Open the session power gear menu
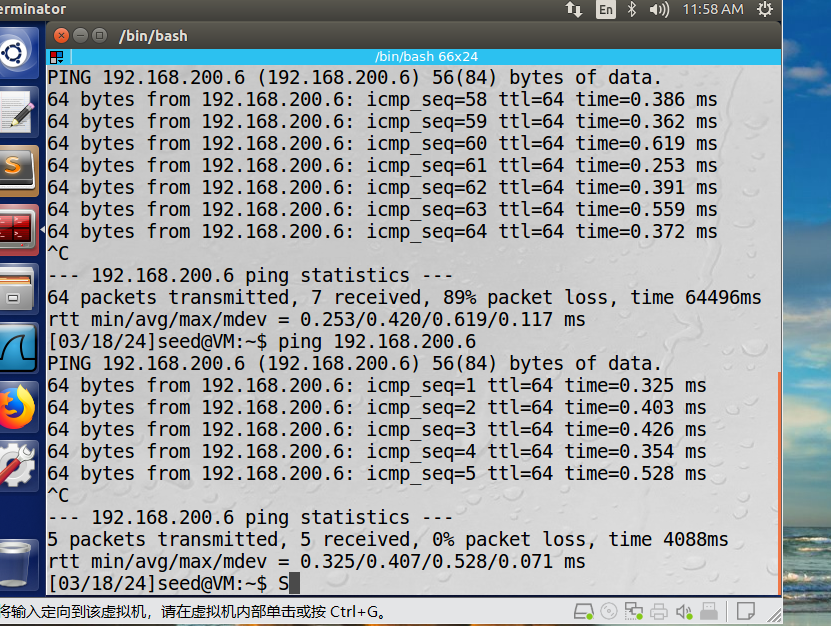Screen dimensions: 831x626 coord(765,10)
